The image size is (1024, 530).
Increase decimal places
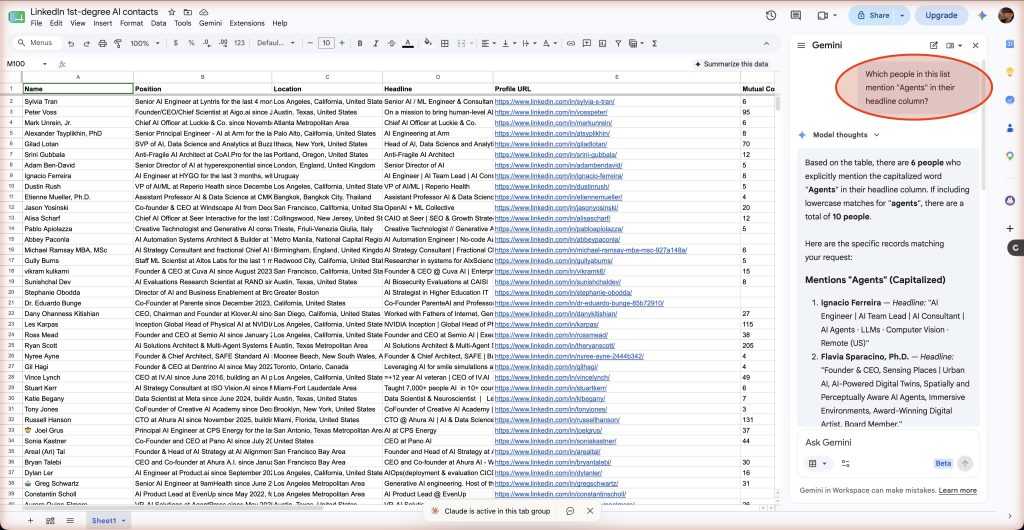coord(223,44)
